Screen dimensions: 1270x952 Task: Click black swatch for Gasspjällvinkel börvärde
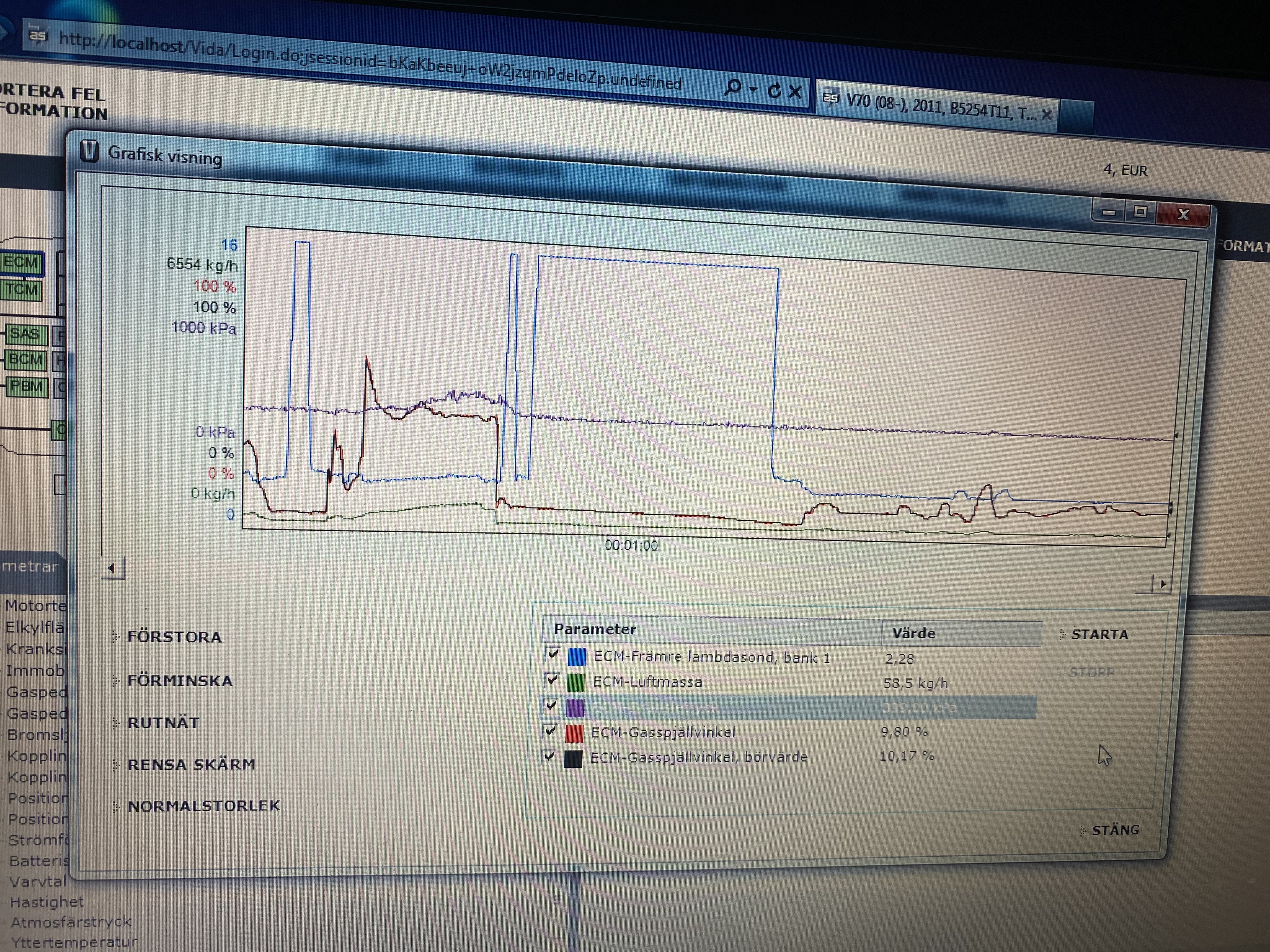(573, 759)
